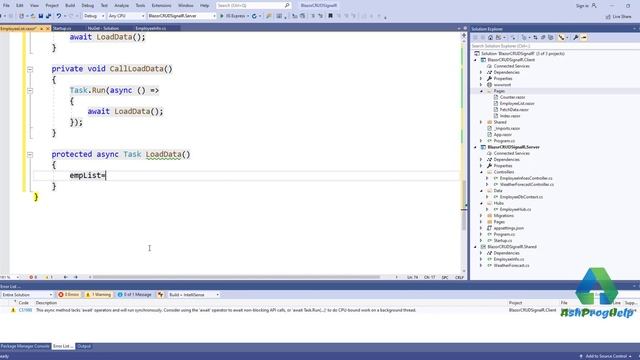Collapse the BlazorCRUDSignalR.Server project node
This screenshot has height=360, width=640.
coord(476,147)
